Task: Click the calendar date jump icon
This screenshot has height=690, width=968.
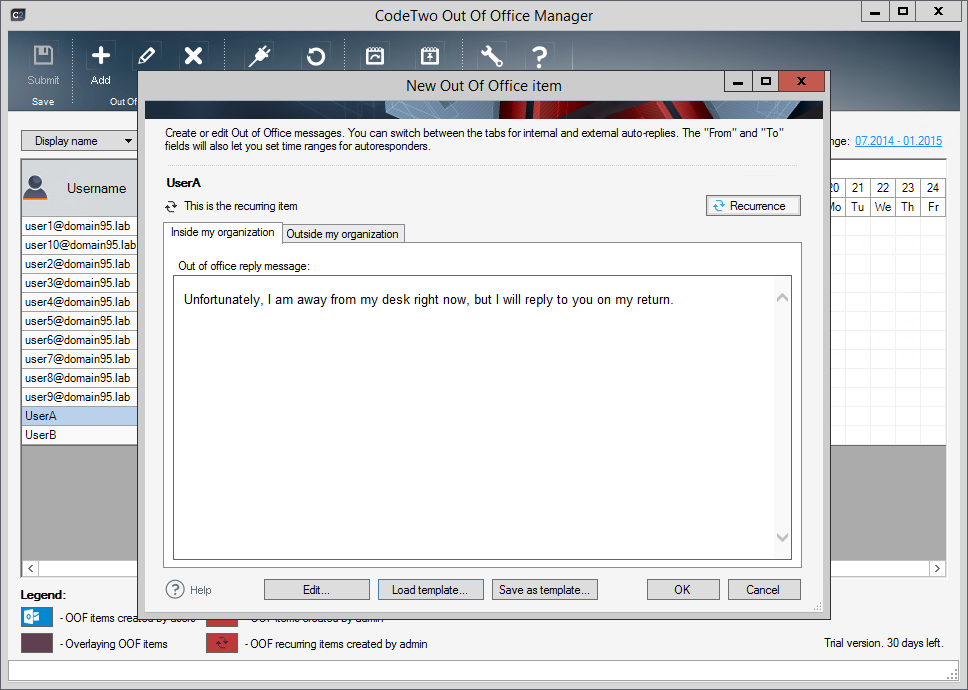Action: click(x=430, y=56)
